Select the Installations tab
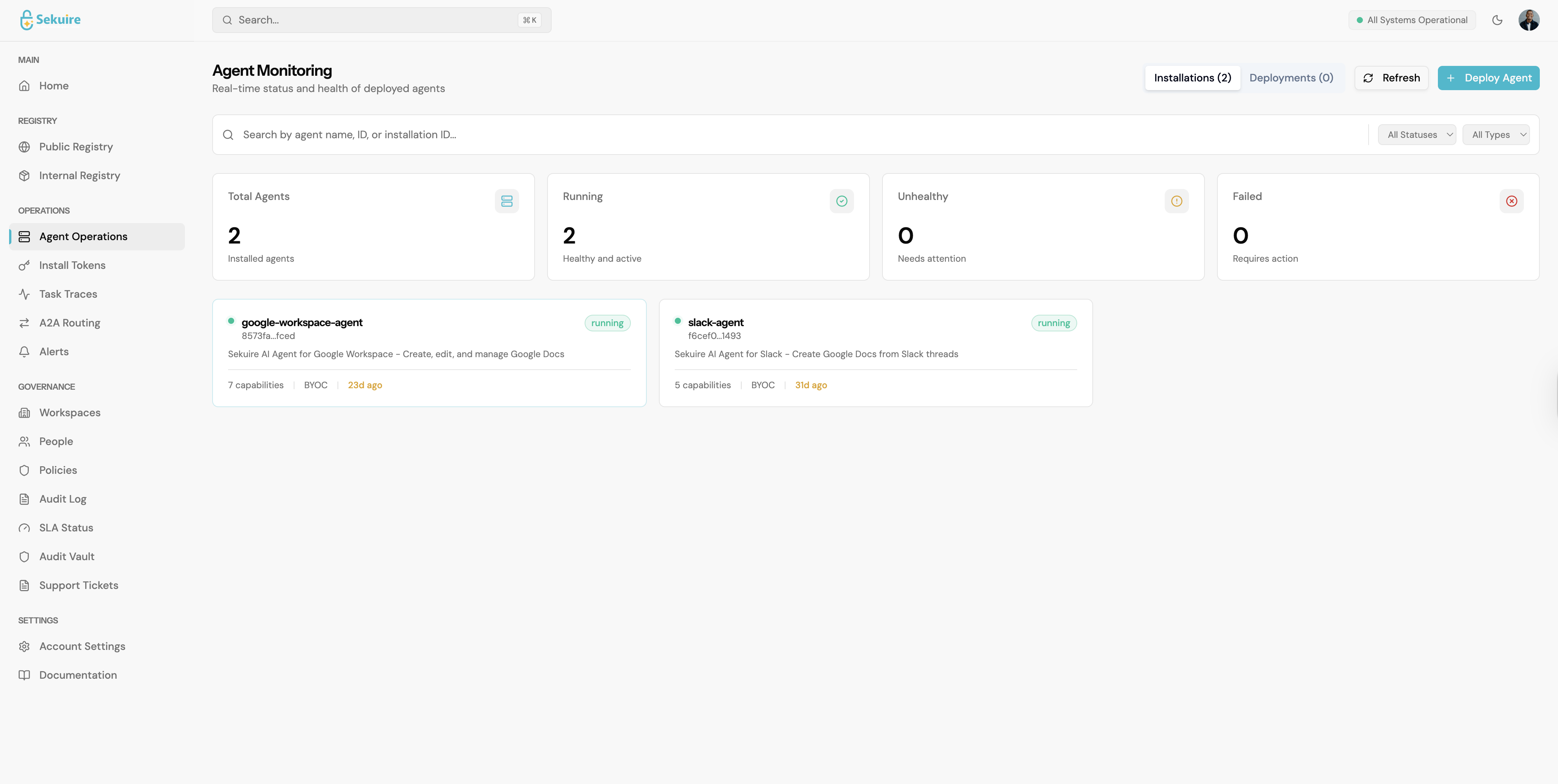 (x=1192, y=77)
